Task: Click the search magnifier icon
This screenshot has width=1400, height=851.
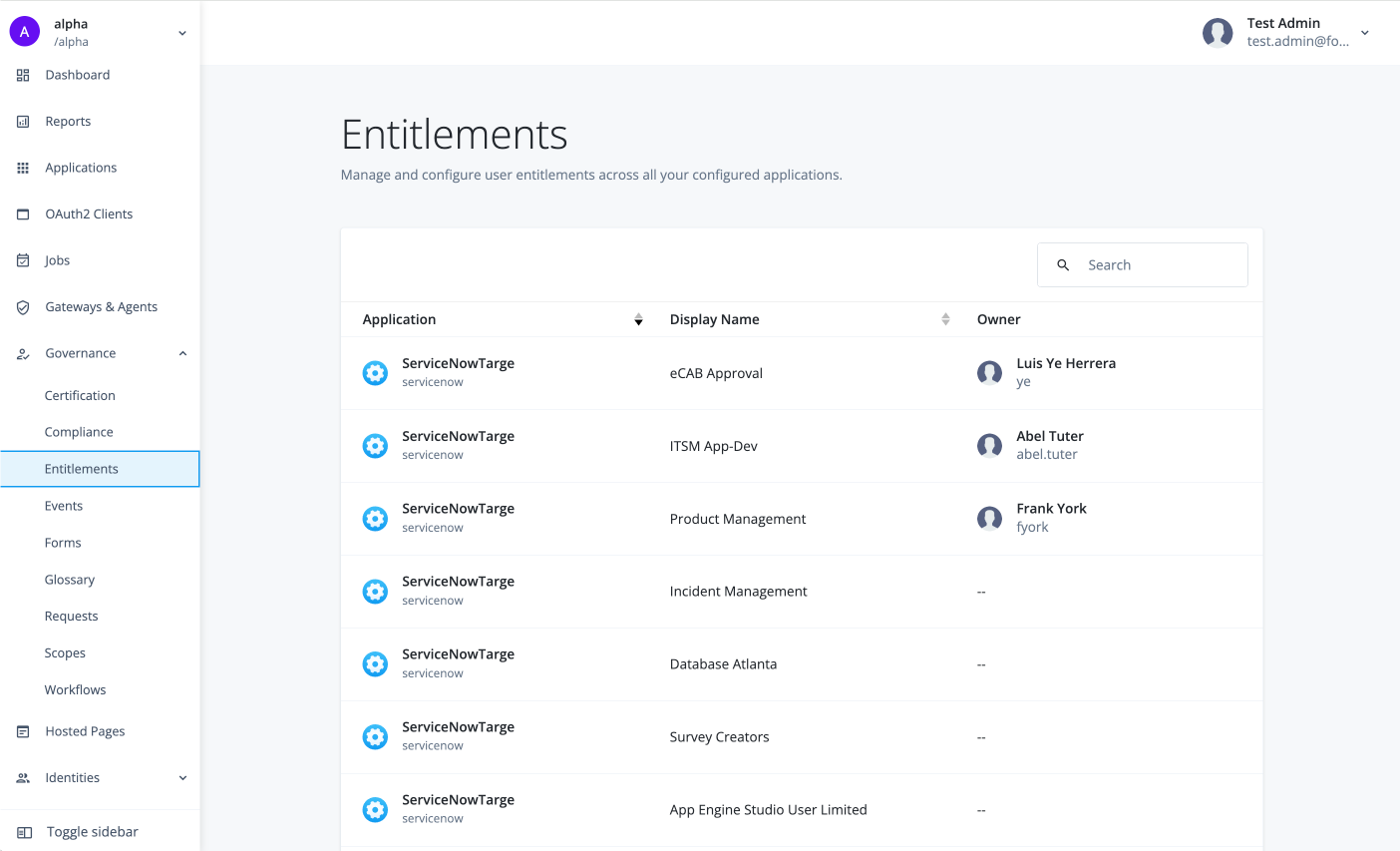Action: tap(1063, 264)
